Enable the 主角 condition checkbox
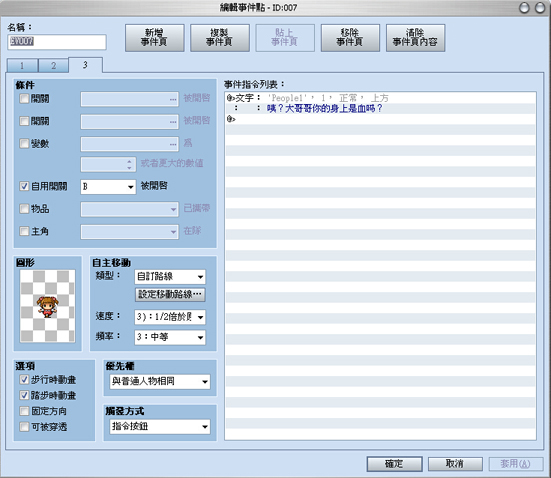Viewport: 551px width, 478px height. coord(24,231)
